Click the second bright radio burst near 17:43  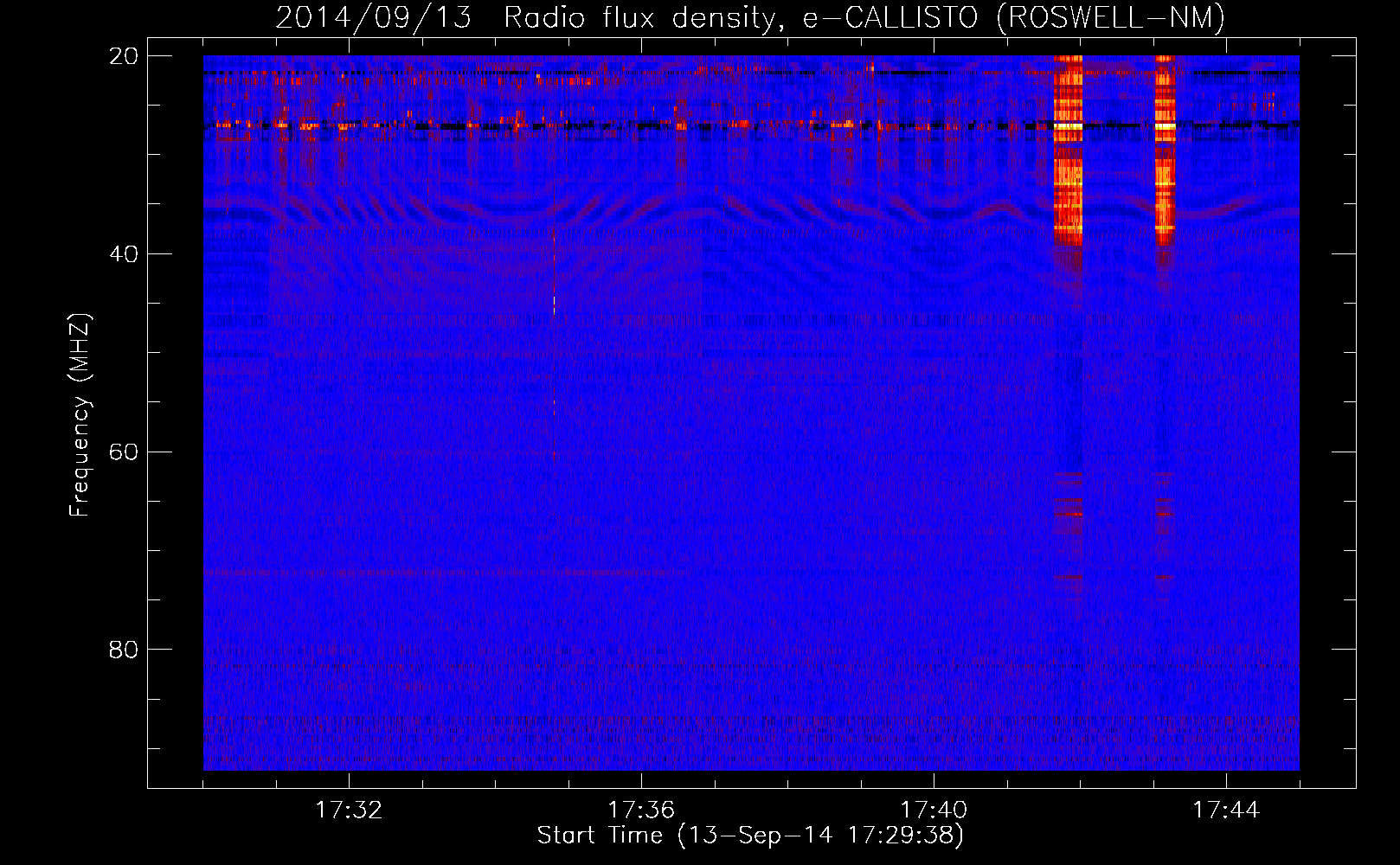(x=1165, y=151)
